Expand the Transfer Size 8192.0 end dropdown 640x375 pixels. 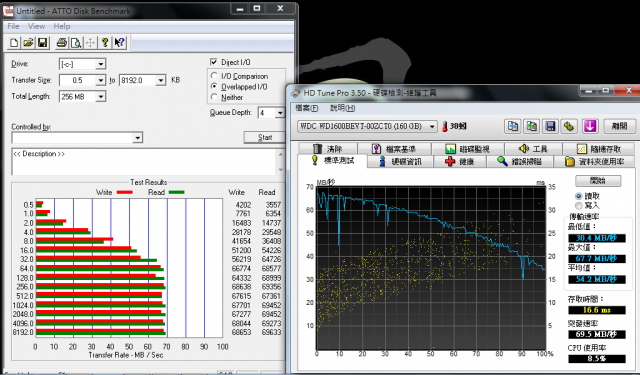tap(161, 80)
